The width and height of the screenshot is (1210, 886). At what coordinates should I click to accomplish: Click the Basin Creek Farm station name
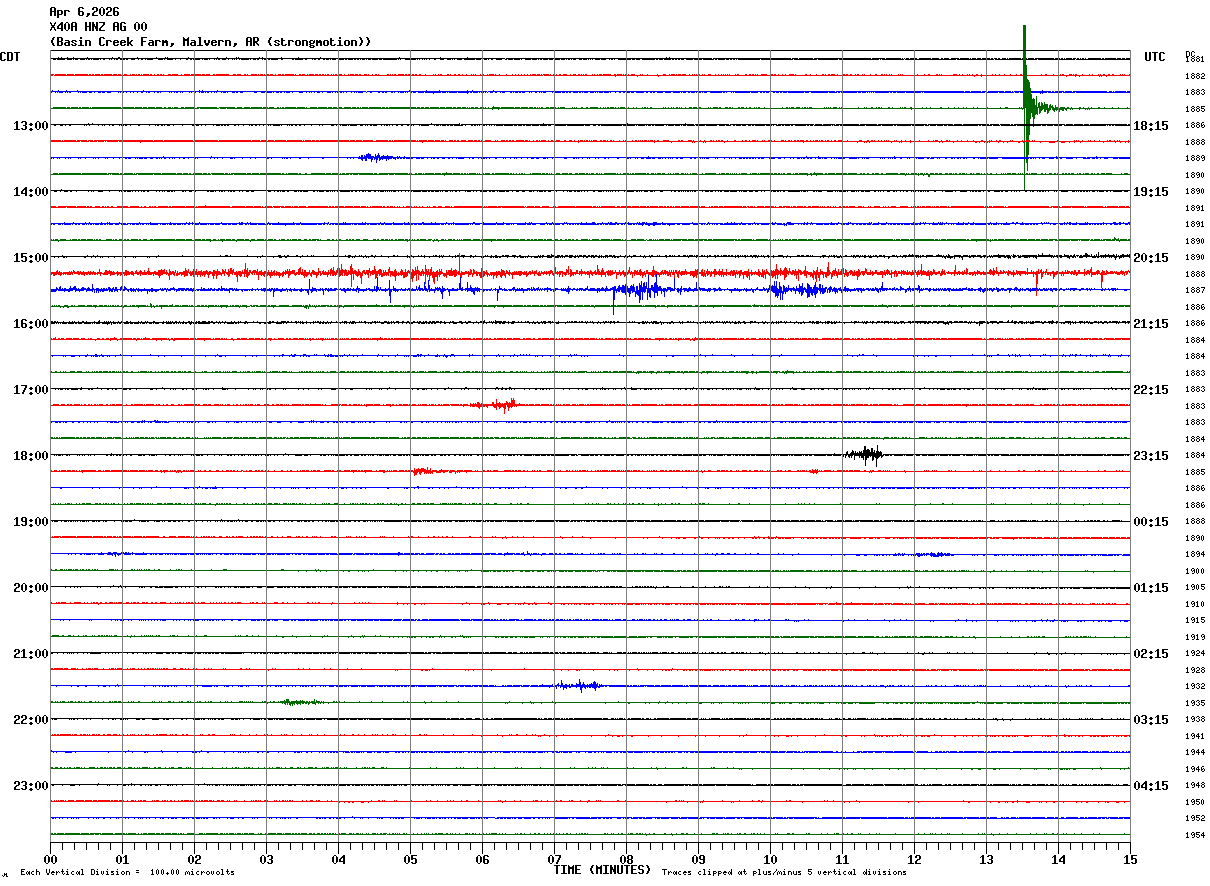(x=210, y=42)
